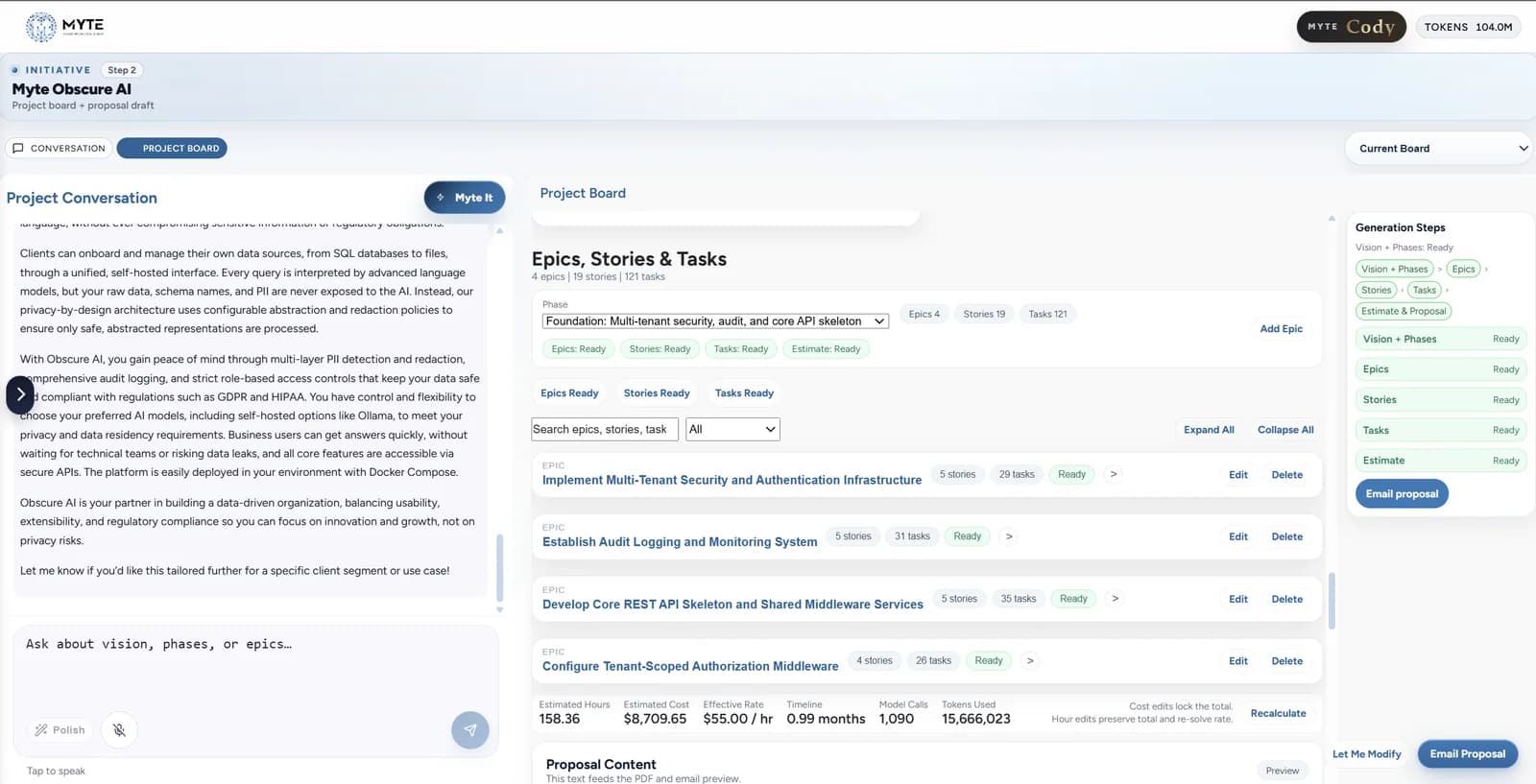
Task: Click the TOKENS 104.0M counter
Action: click(1468, 27)
